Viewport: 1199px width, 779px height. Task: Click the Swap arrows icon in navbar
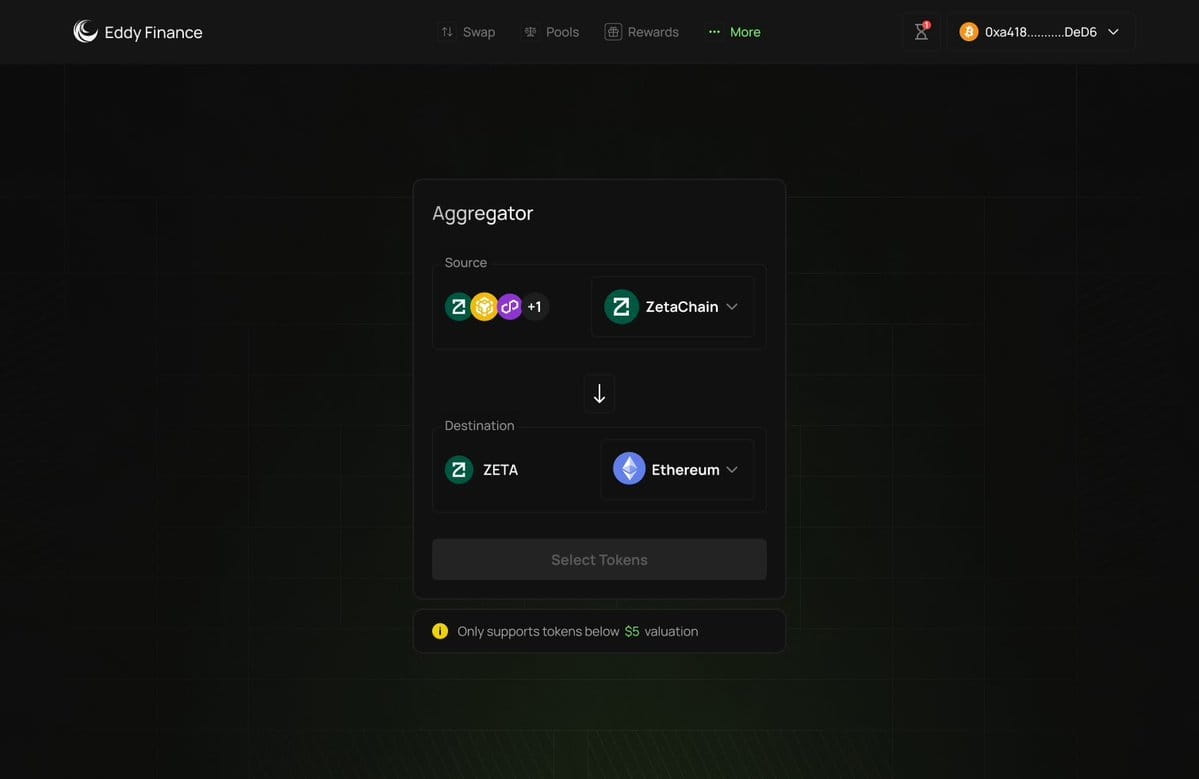tap(447, 32)
